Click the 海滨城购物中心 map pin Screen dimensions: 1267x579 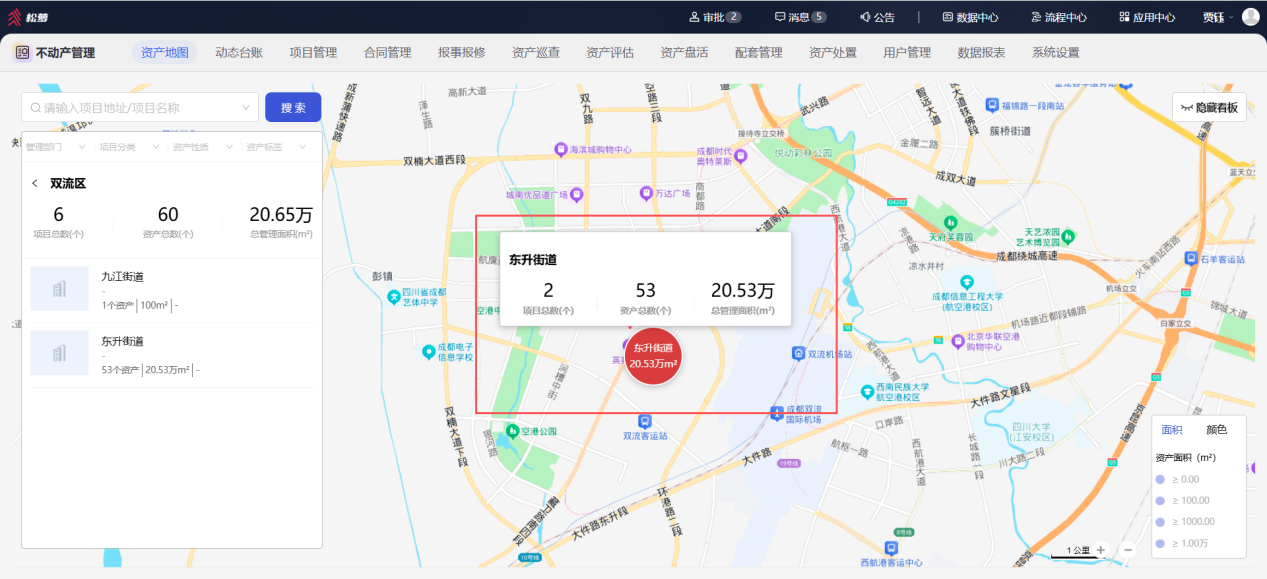(561, 149)
